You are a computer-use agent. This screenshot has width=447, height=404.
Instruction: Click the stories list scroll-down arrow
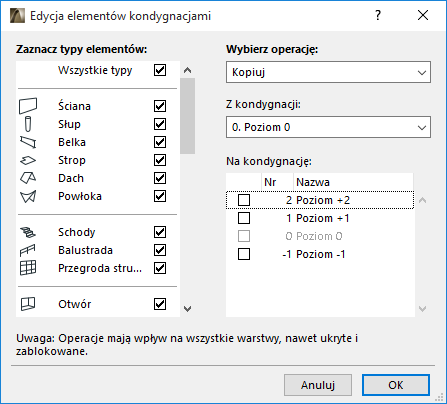click(x=423, y=309)
